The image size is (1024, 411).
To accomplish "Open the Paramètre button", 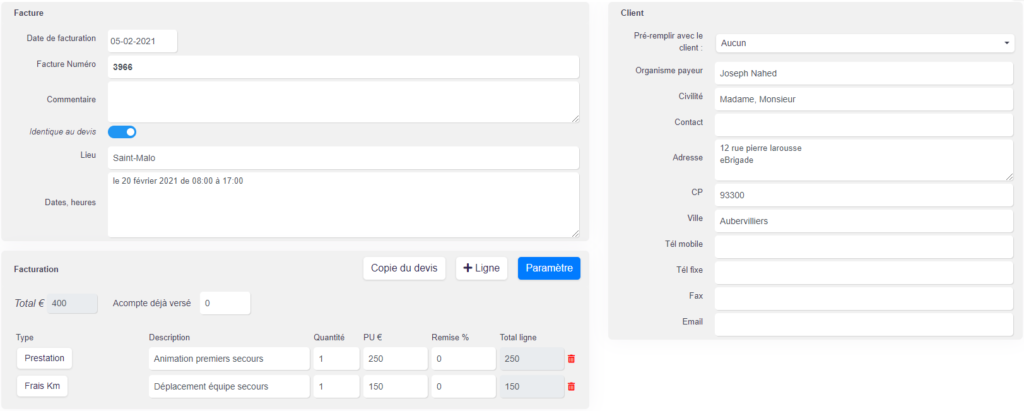I will coord(549,268).
